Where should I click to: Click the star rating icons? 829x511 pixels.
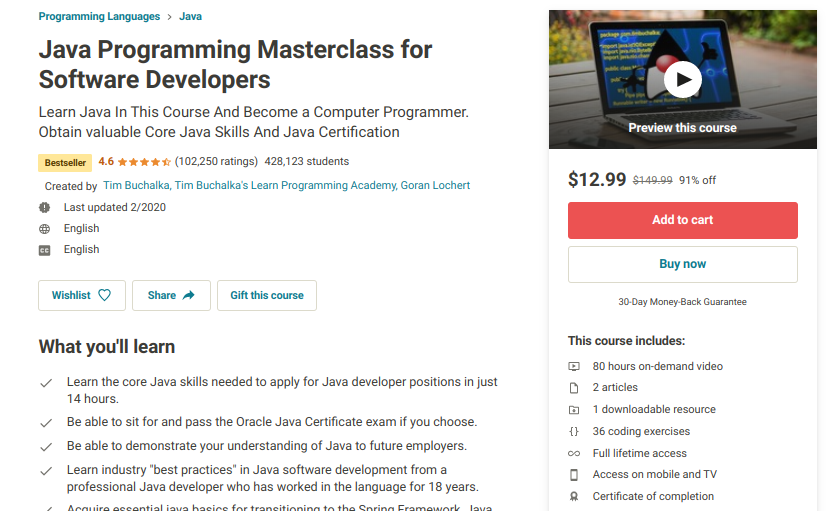[144, 162]
